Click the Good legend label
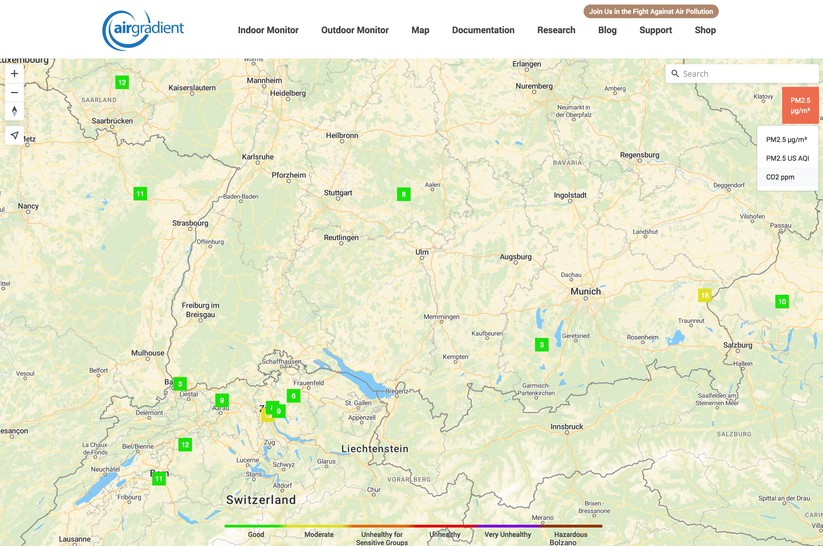Image resolution: width=823 pixels, height=546 pixels. point(256,534)
